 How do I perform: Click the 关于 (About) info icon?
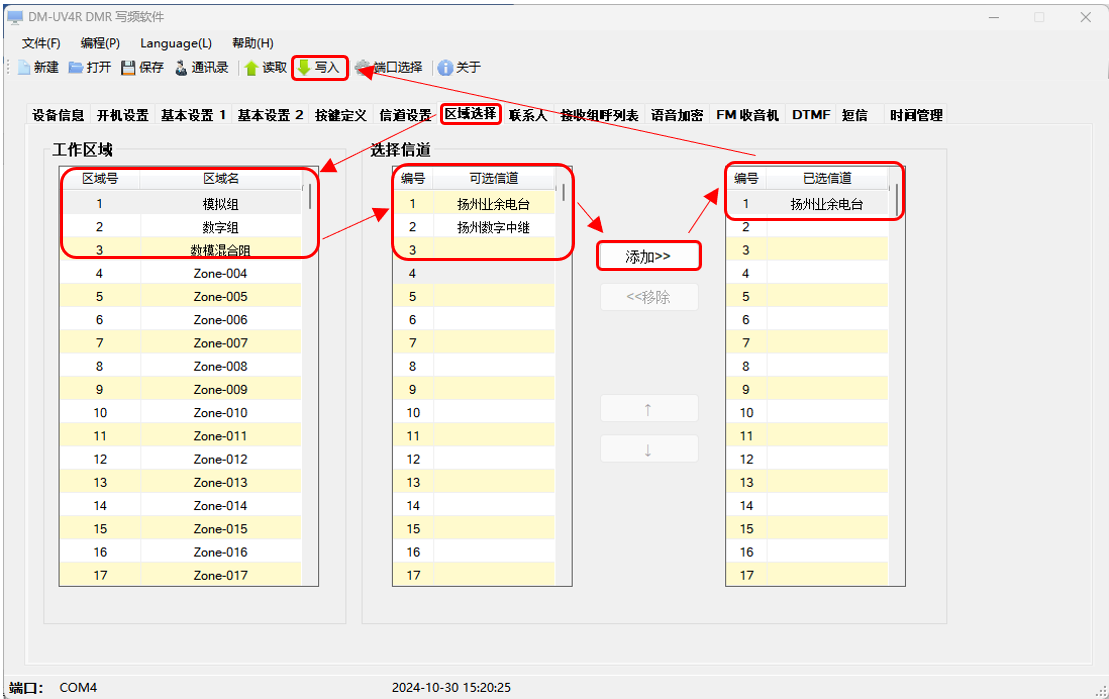point(445,68)
